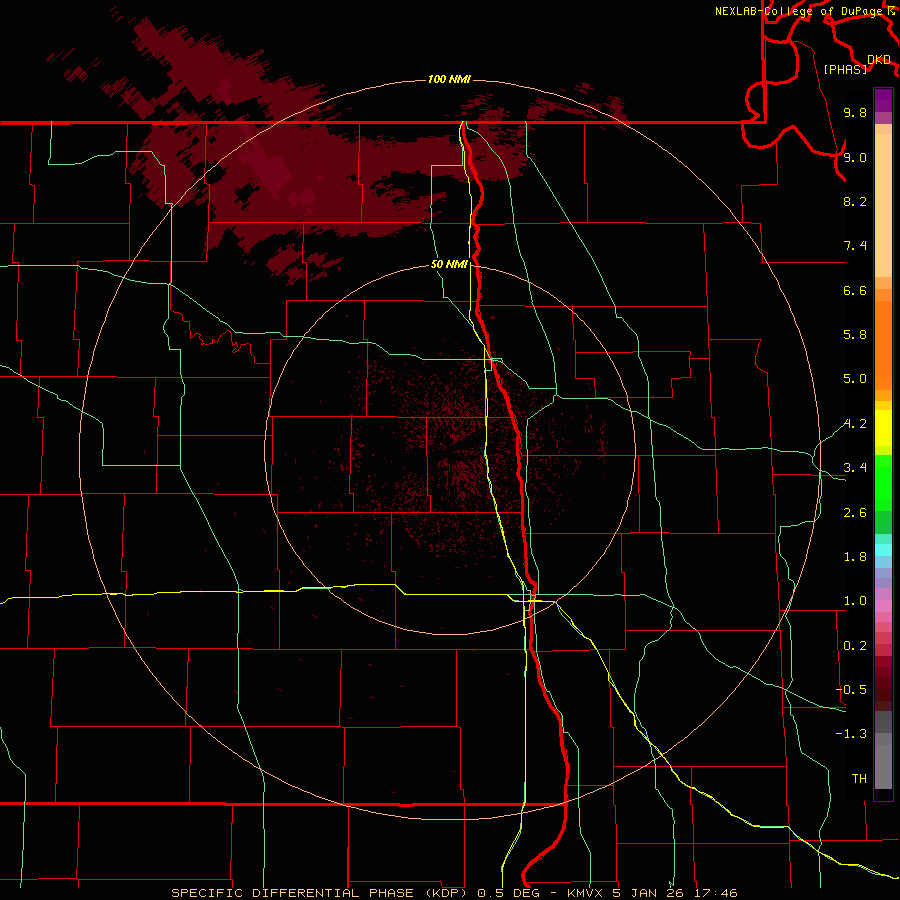
Task: Click the "9.0" scale value
Action: point(855,157)
